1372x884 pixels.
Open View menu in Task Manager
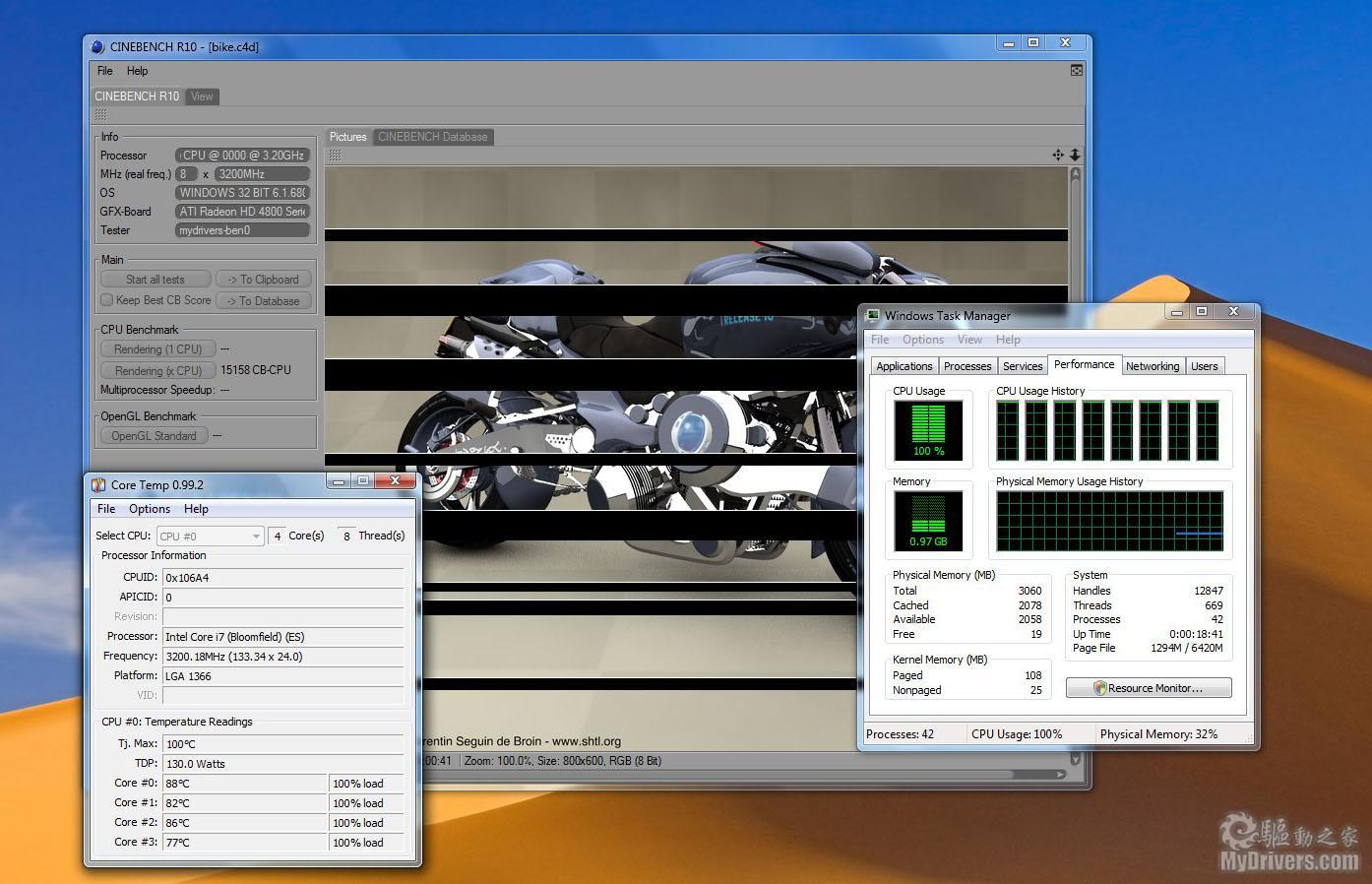coord(969,340)
